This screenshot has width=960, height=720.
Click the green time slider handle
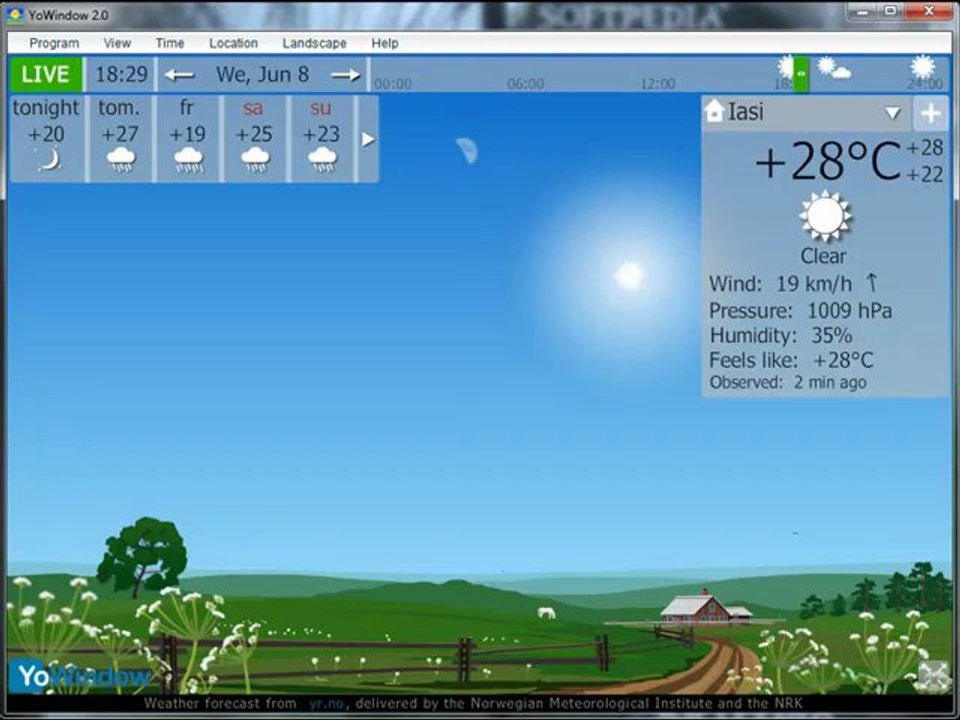click(x=801, y=74)
